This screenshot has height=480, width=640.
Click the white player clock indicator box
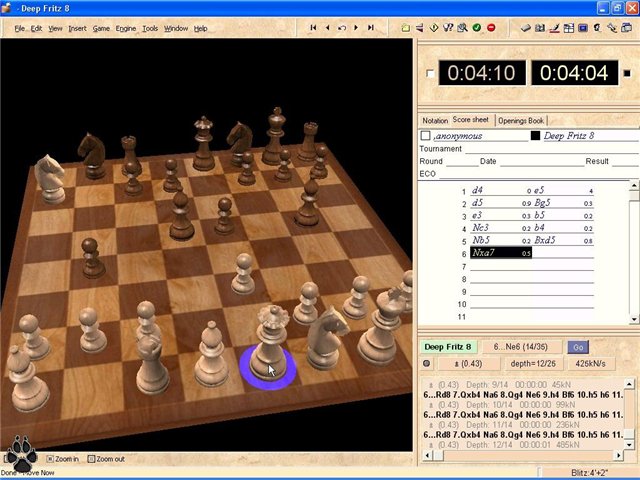point(430,73)
